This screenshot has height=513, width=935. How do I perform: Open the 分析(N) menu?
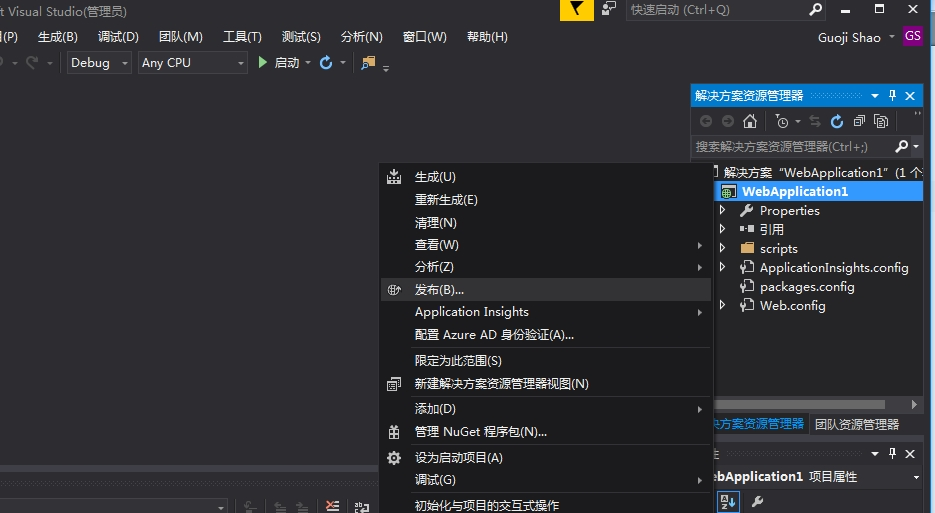[x=361, y=37]
